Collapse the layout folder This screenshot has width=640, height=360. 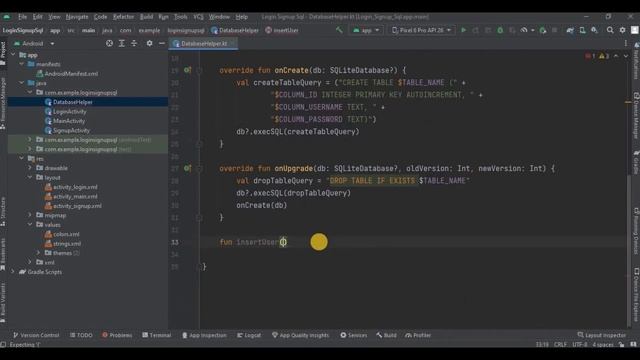[30, 177]
